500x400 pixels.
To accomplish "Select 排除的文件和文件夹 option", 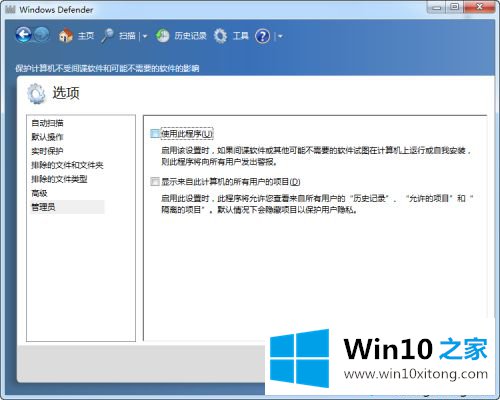I will click(x=67, y=165).
